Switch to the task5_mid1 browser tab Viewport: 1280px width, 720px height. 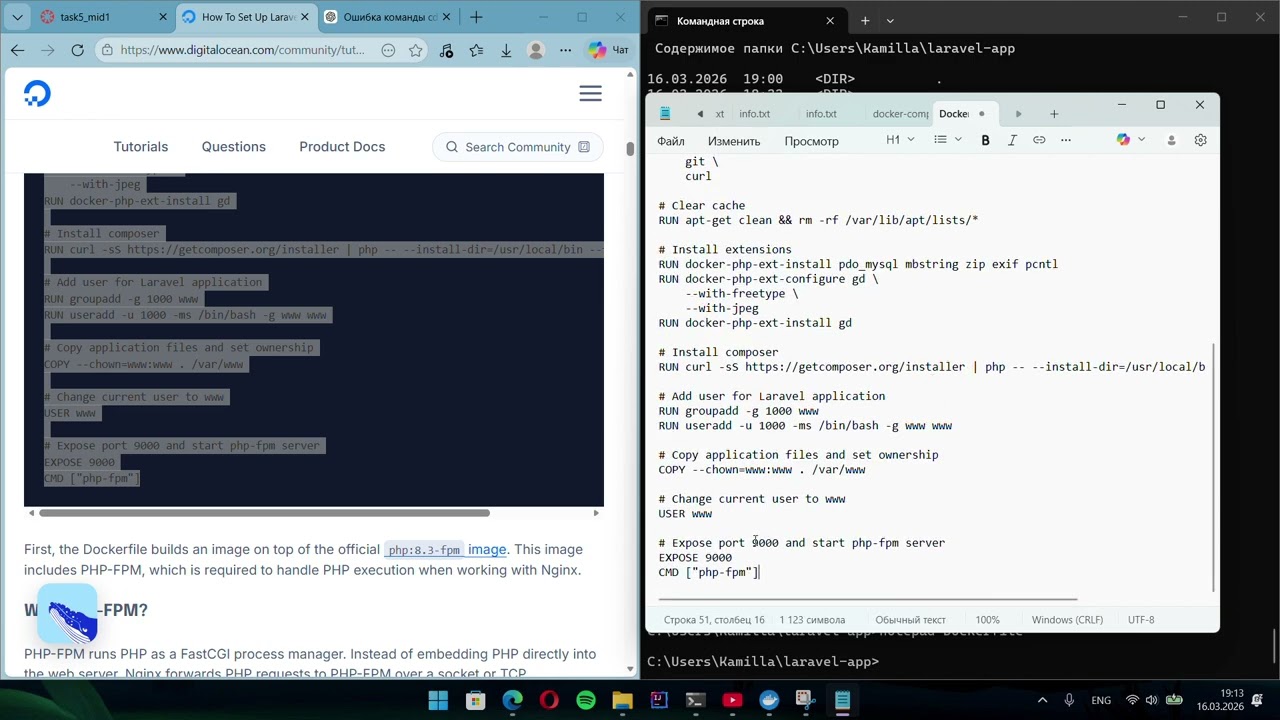[100, 17]
